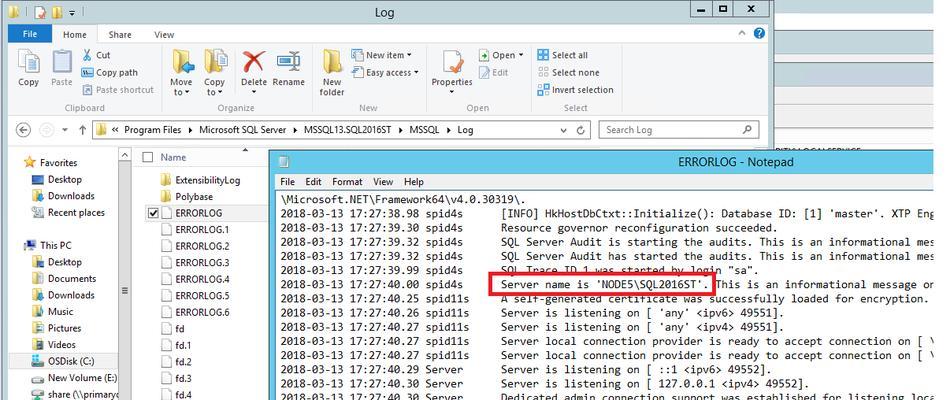The width and height of the screenshot is (950, 400).
Task: Select the ExtensibilityLog folder
Action: [201, 180]
